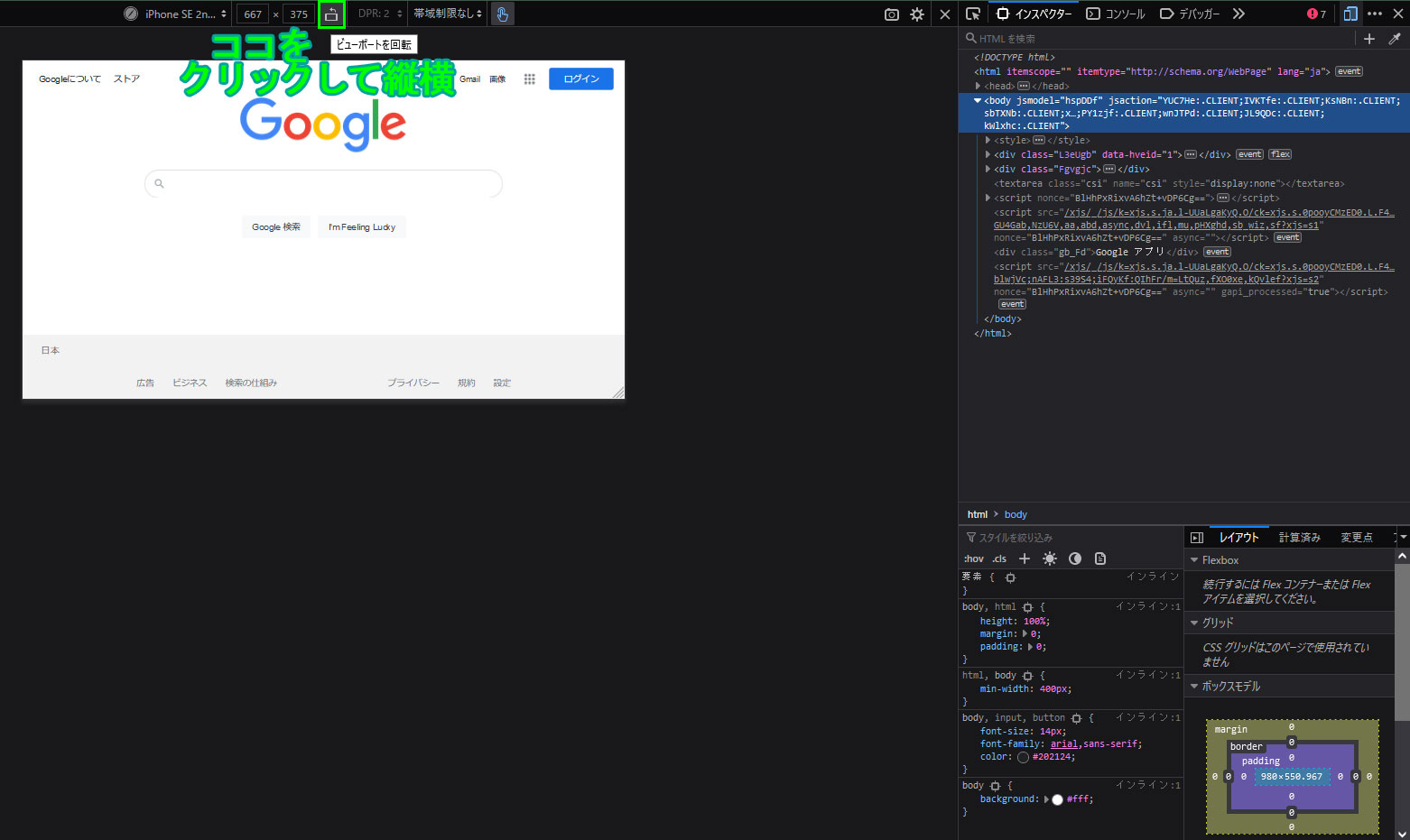Toggle the .cls class panel
Image resolution: width=1410 pixels, height=840 pixels.
coord(999,558)
